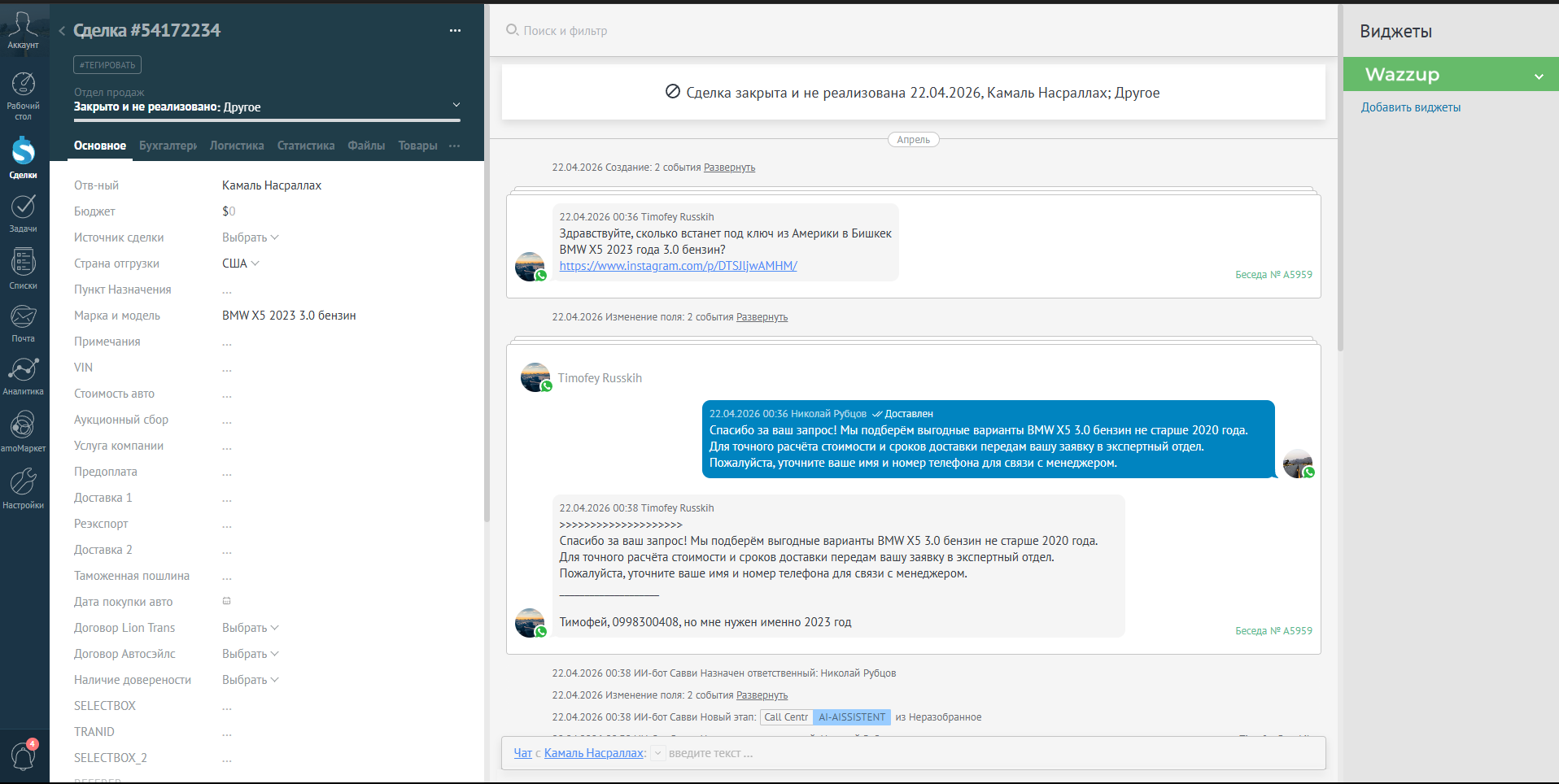Screen dimensions: 1559x784
Task: Click the Timofey Russkih conversation header avatar
Action: 536,377
